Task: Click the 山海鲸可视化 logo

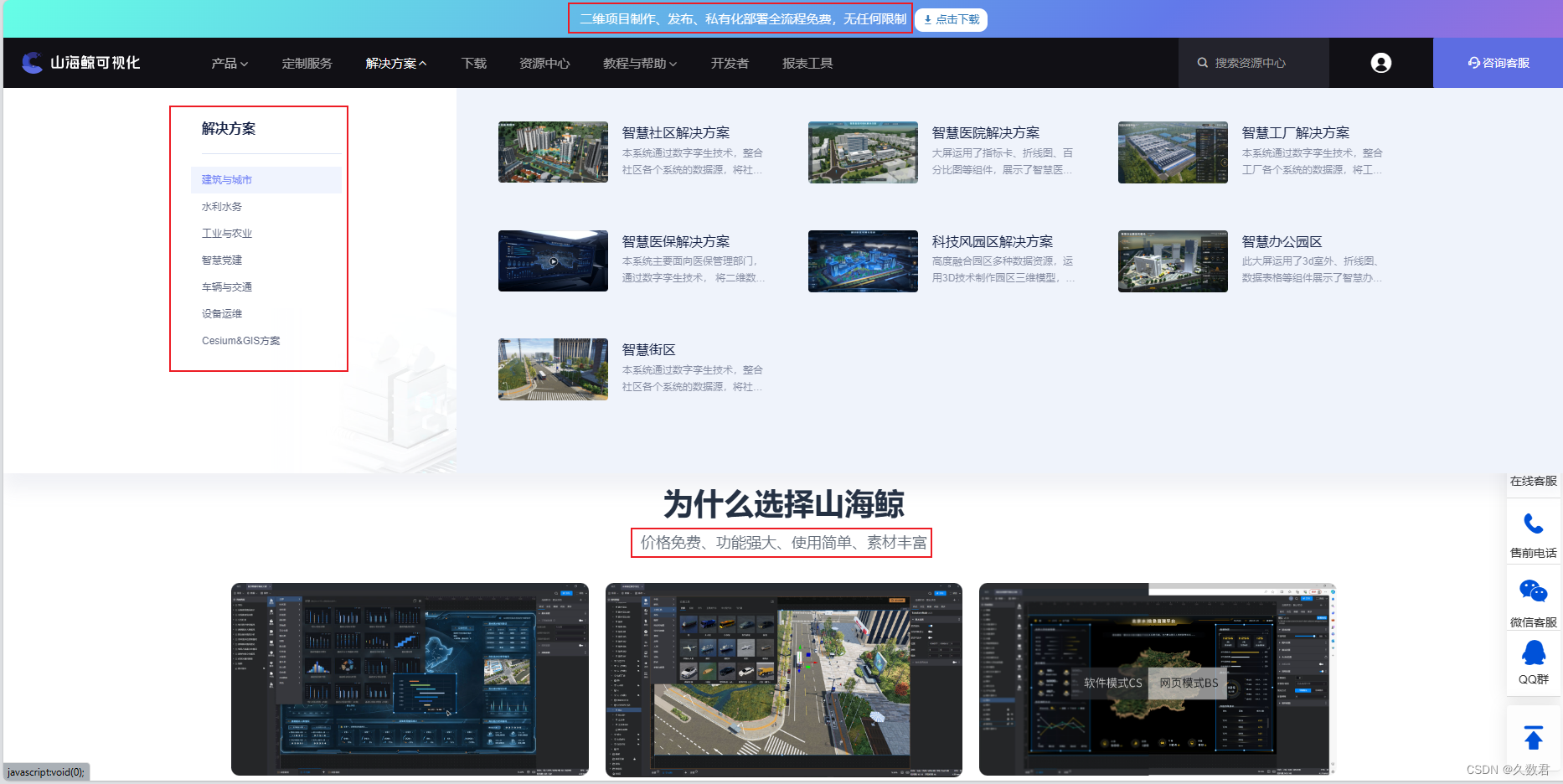Action: (x=81, y=63)
